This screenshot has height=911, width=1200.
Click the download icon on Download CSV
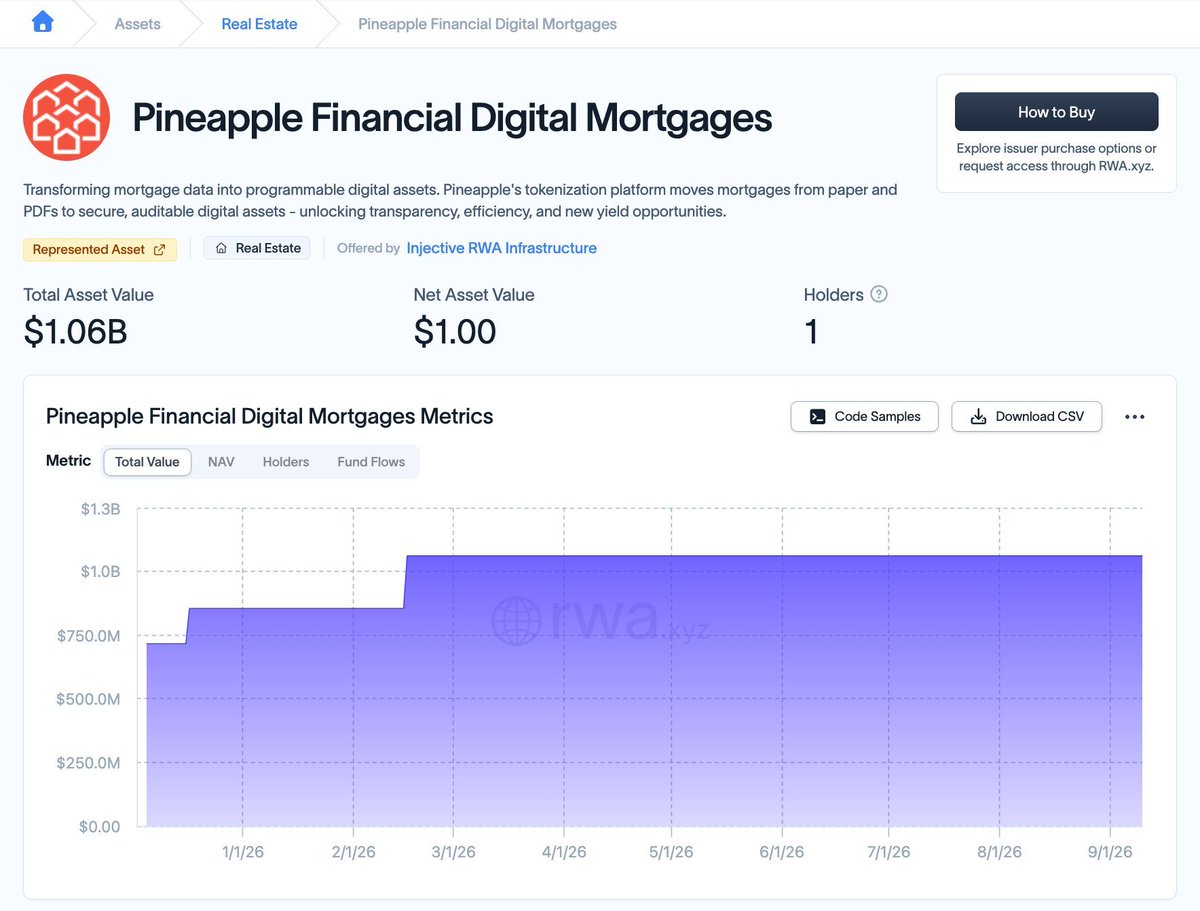(x=979, y=417)
